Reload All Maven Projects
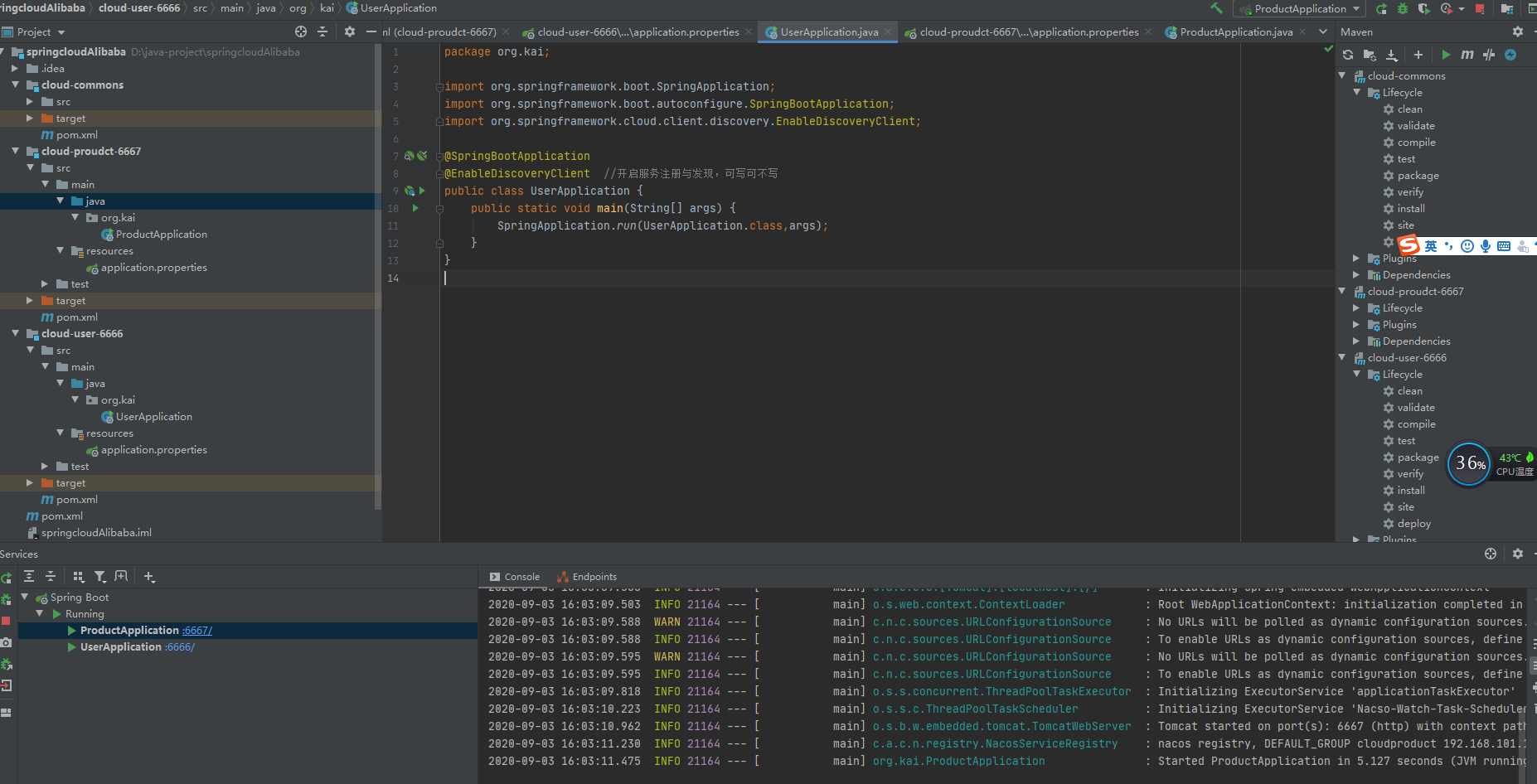 (1348, 55)
